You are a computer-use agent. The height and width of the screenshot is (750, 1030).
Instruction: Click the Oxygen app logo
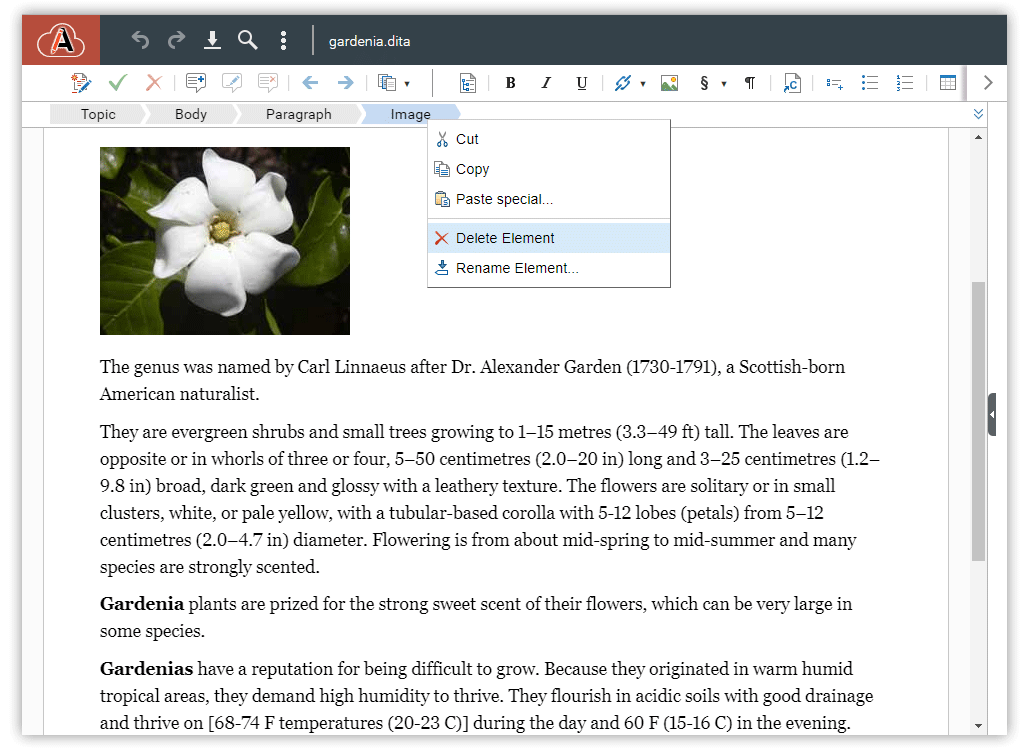coord(61,40)
